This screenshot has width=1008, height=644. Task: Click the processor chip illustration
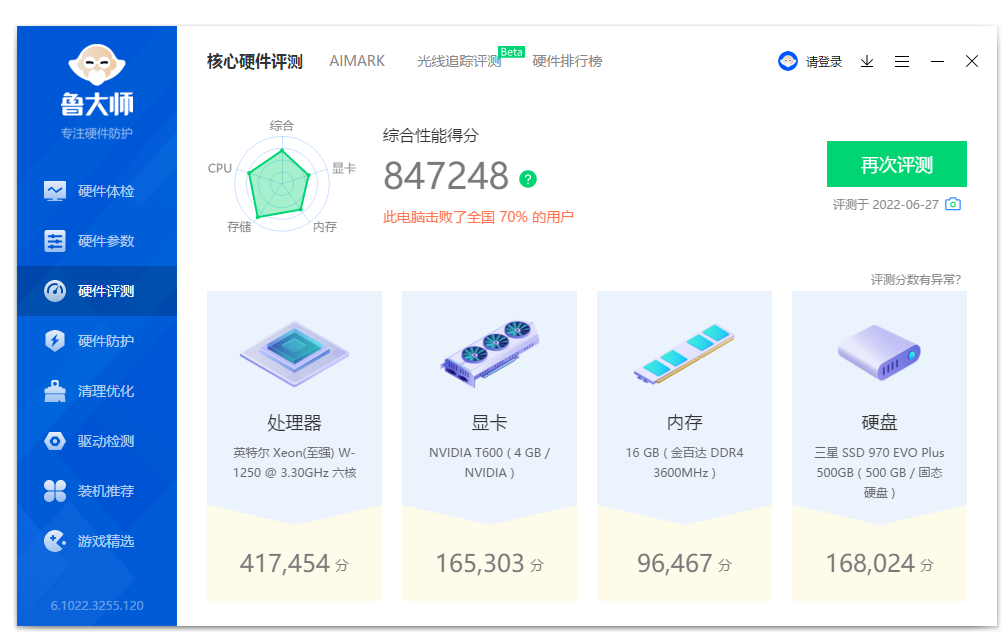click(294, 353)
